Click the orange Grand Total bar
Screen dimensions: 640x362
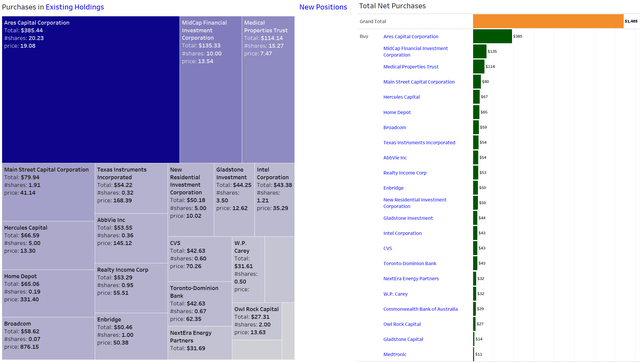point(548,21)
